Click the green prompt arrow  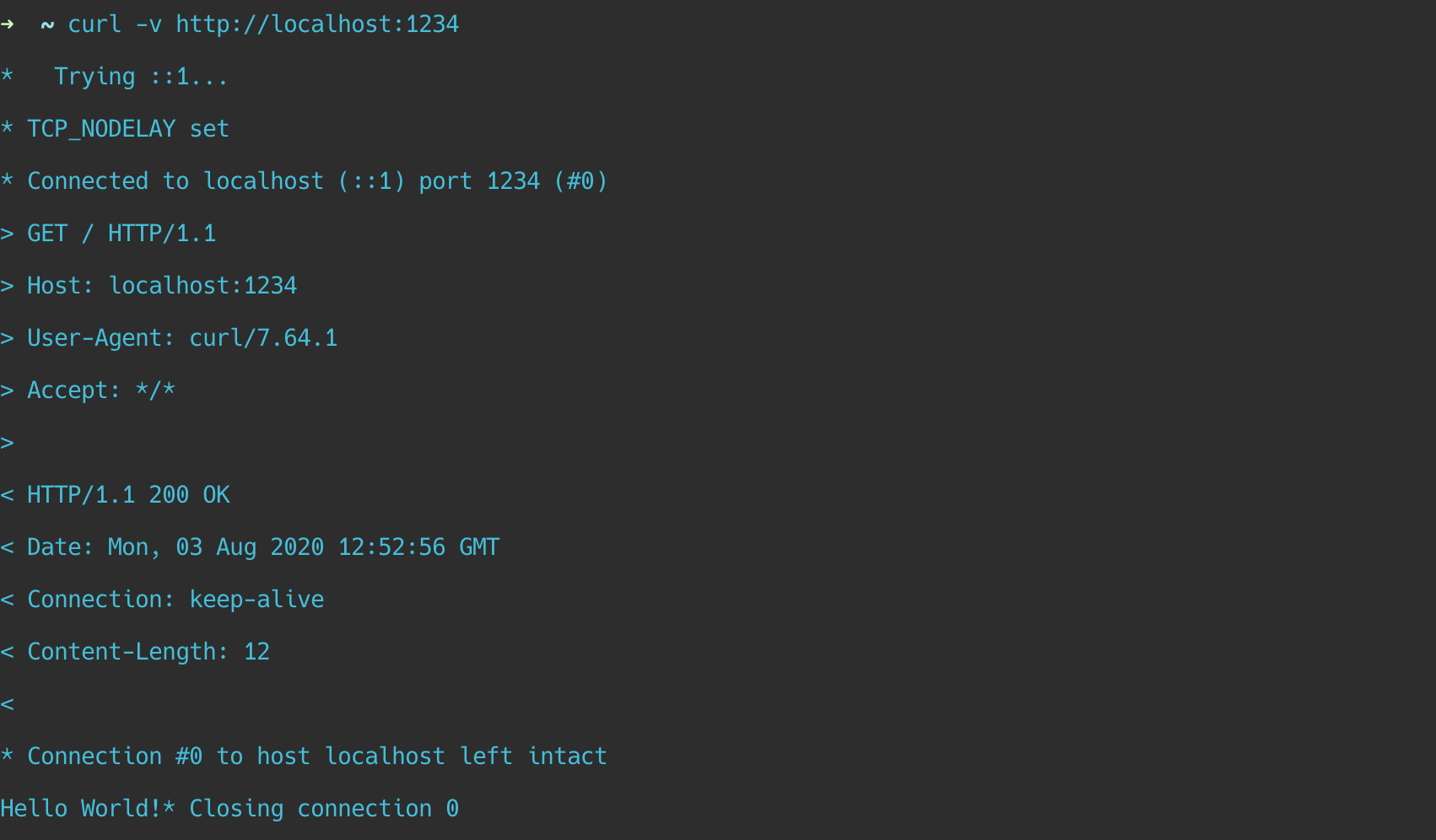pyautogui.click(x=8, y=24)
